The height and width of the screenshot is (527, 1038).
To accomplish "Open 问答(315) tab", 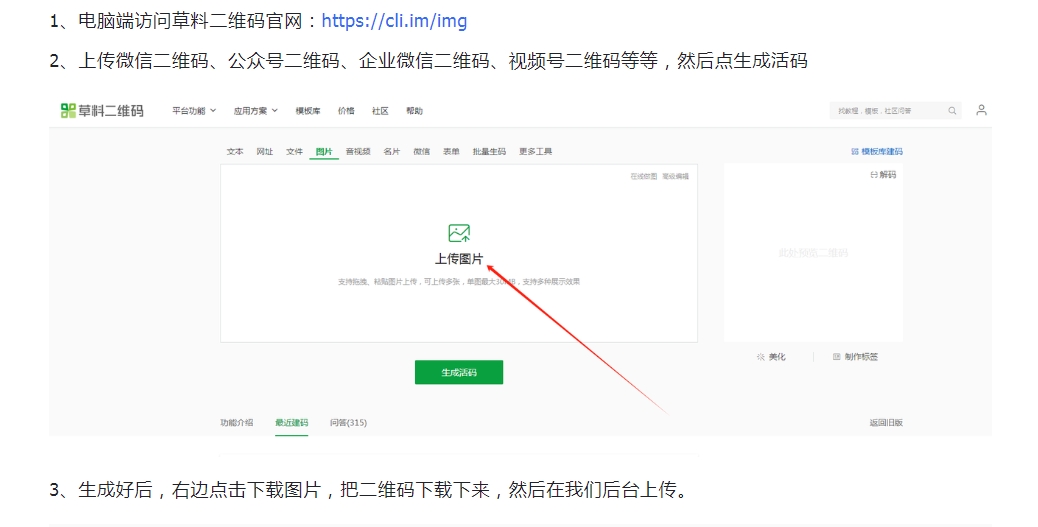I will tap(348, 423).
